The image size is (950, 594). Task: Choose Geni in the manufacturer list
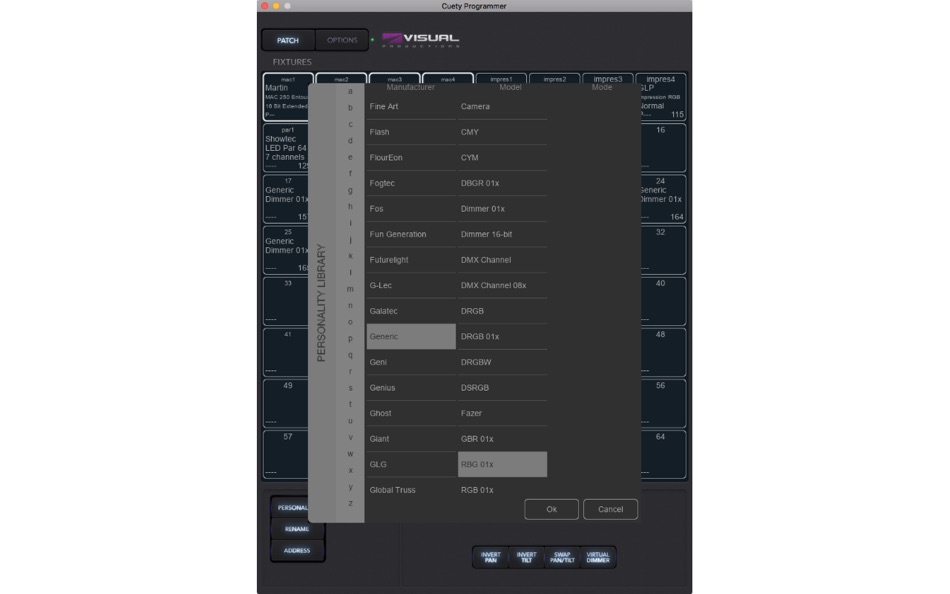(x=411, y=362)
